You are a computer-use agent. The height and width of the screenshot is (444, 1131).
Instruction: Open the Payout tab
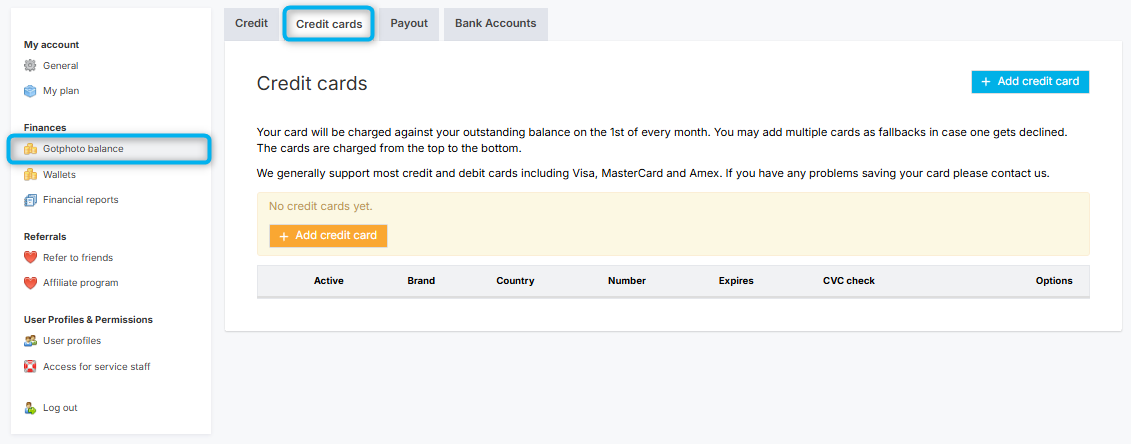click(x=409, y=24)
